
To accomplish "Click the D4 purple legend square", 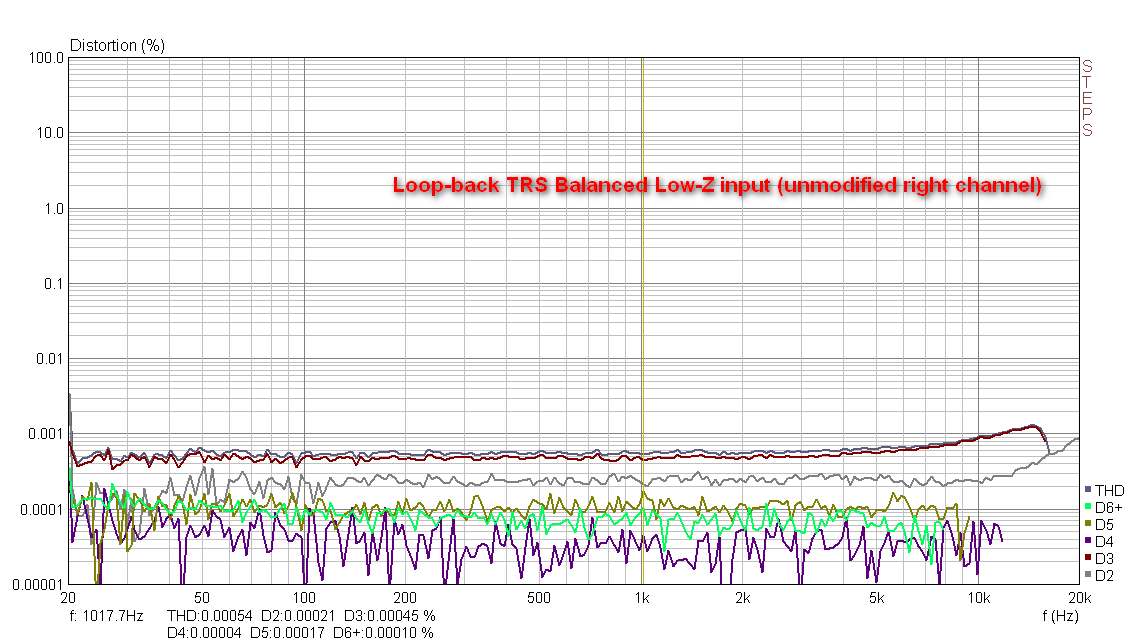I will point(1088,541).
